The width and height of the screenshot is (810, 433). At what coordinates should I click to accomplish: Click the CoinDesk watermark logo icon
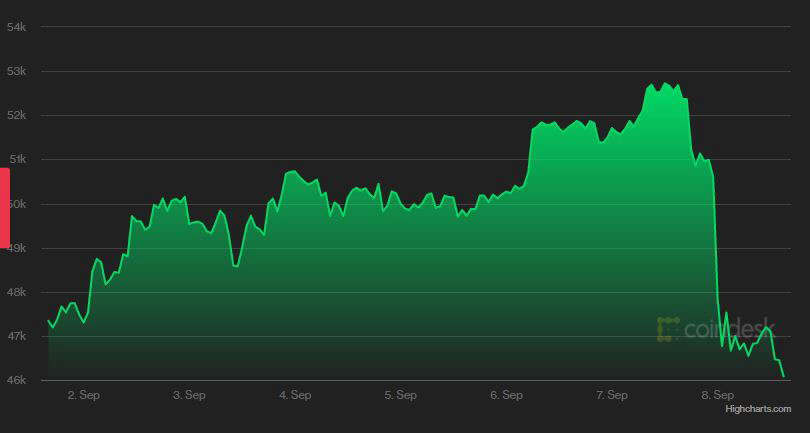tap(668, 329)
